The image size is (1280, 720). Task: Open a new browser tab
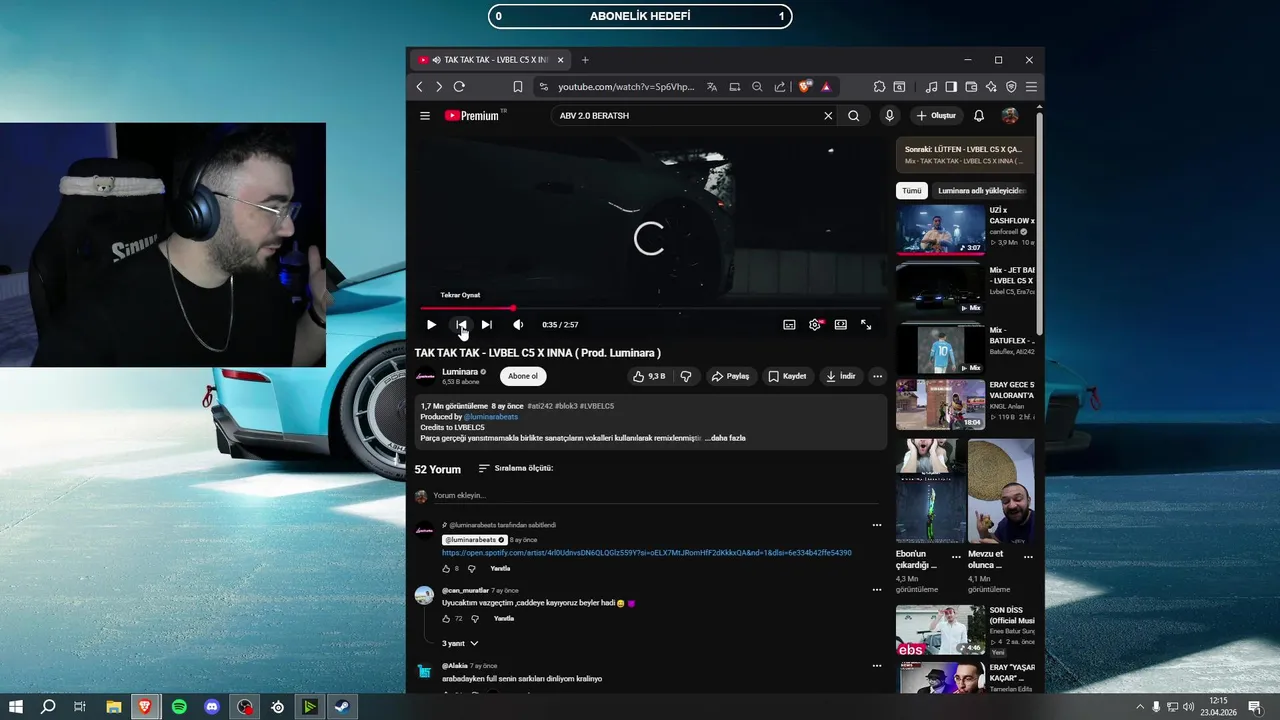[585, 60]
